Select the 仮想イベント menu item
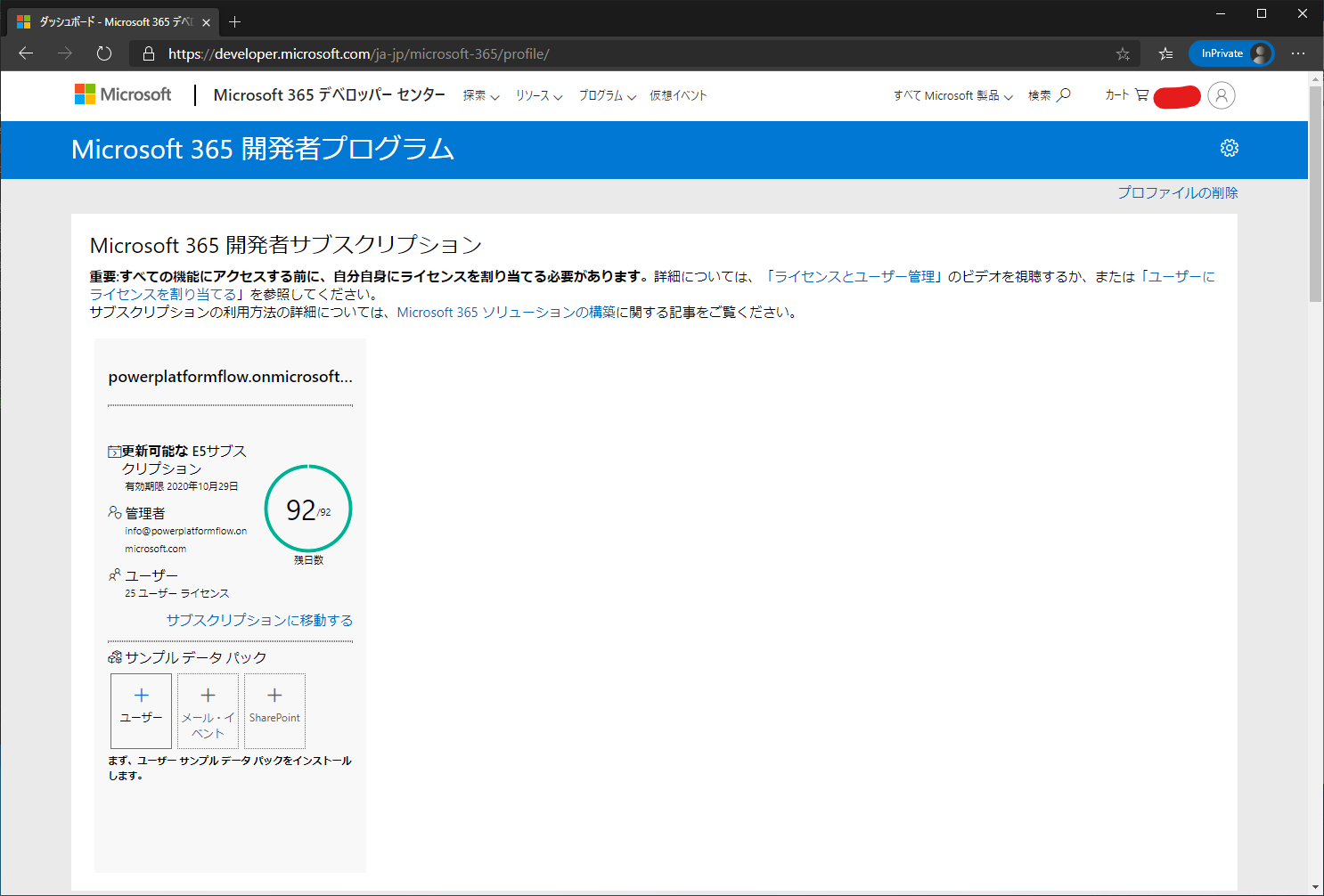Image resolution: width=1324 pixels, height=896 pixels. tap(677, 96)
